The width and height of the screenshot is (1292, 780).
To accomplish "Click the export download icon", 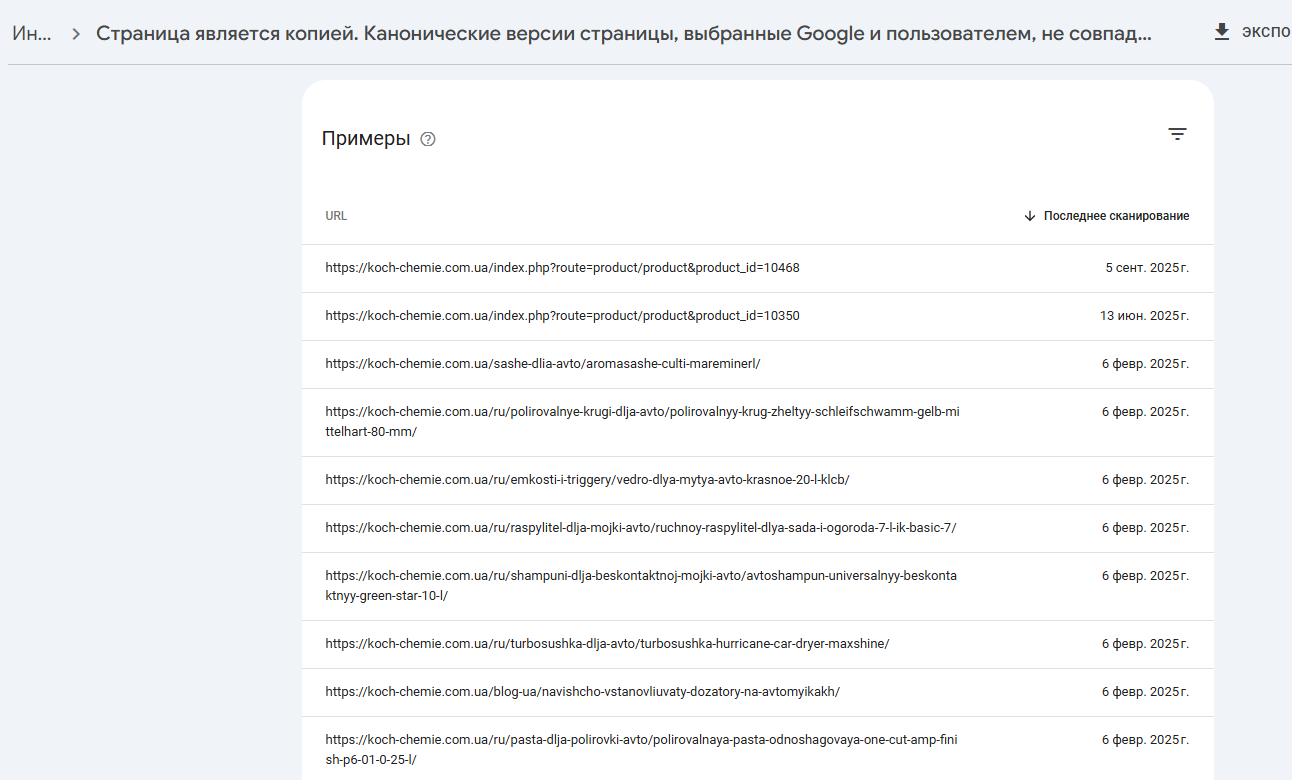I will click(1221, 32).
